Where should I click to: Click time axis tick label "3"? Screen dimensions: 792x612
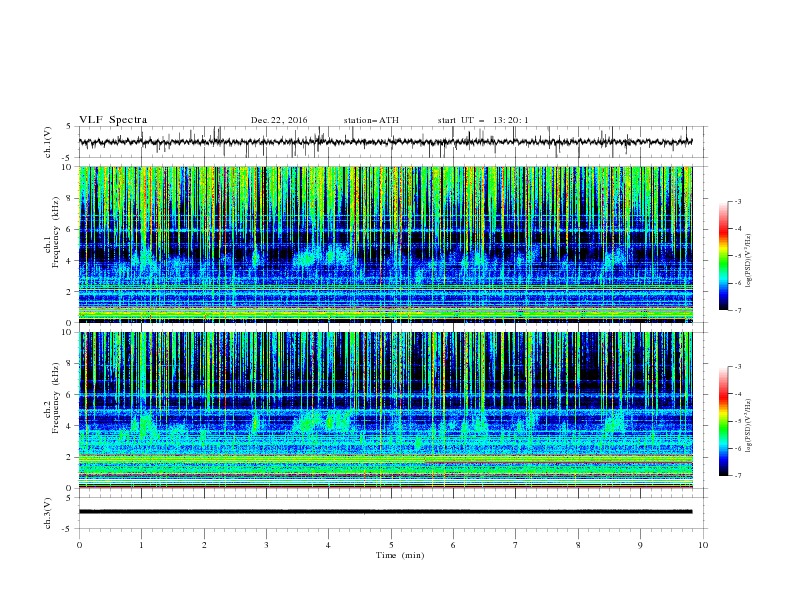pos(266,545)
